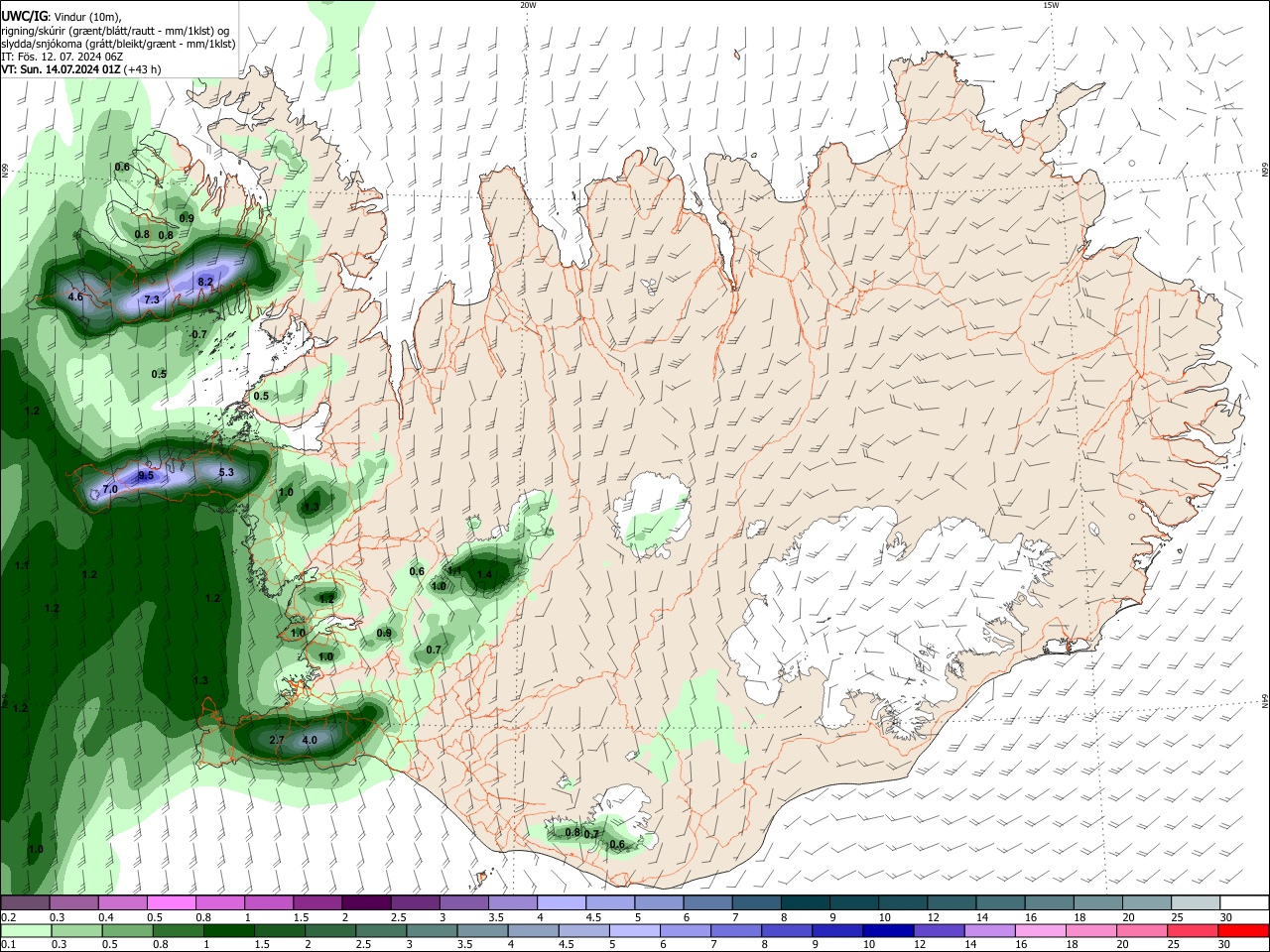Click the 9.5 precipitation value on the map

pyautogui.click(x=146, y=476)
